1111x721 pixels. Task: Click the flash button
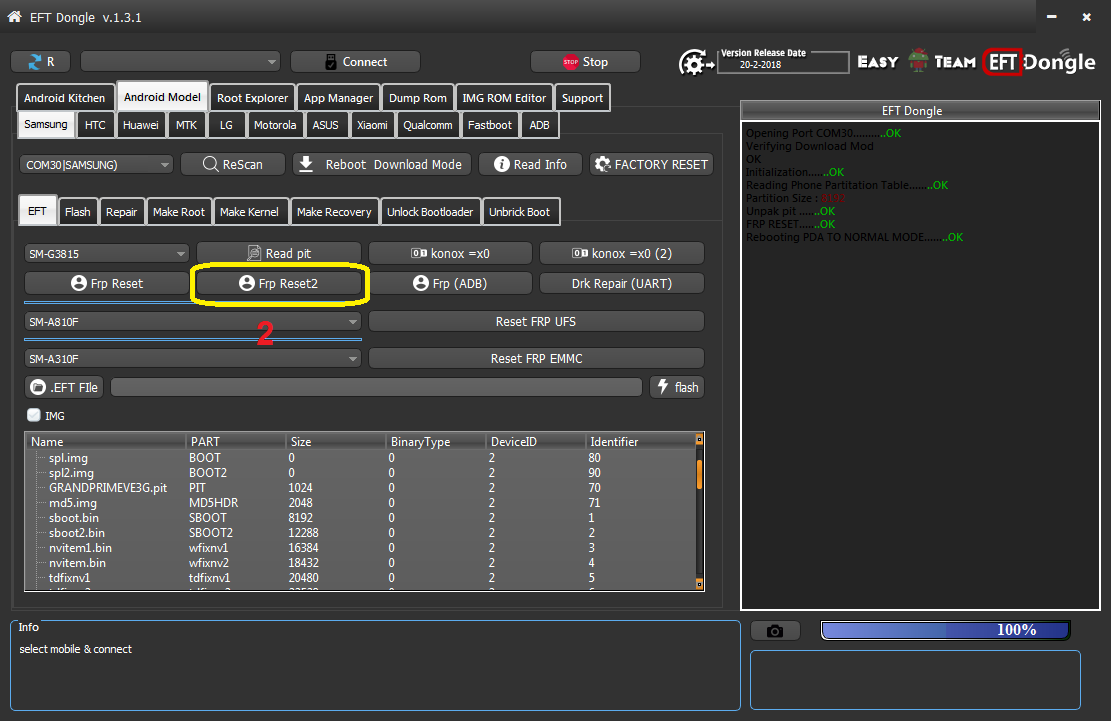coord(677,387)
